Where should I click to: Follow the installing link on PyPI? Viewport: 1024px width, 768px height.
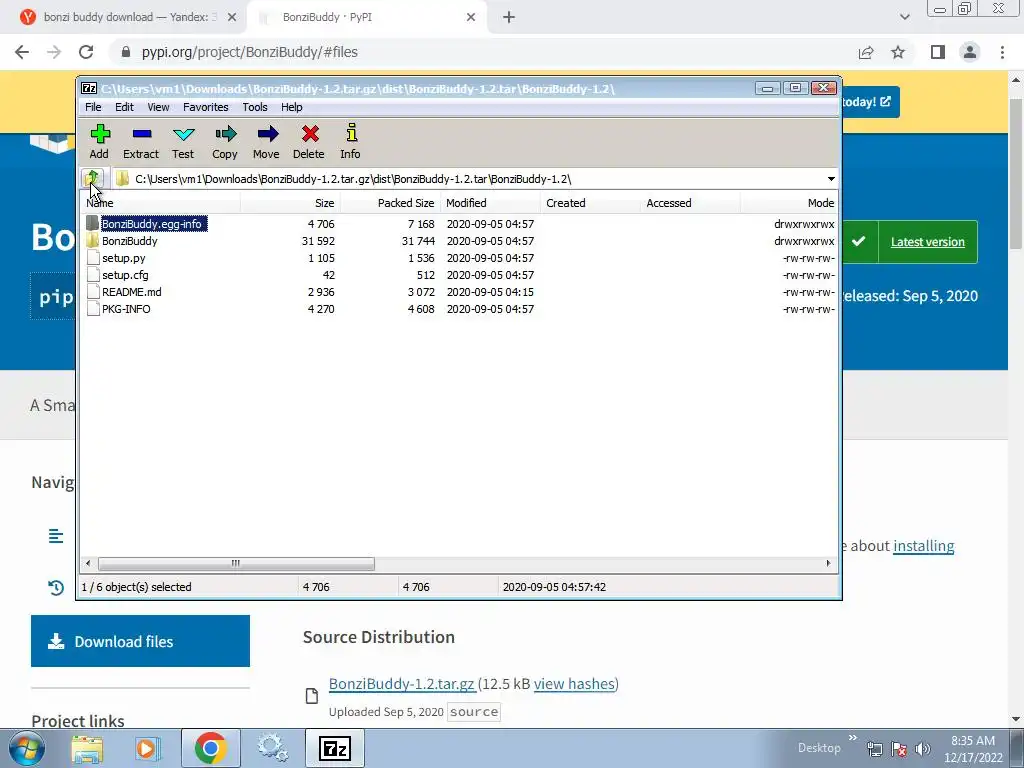[923, 546]
